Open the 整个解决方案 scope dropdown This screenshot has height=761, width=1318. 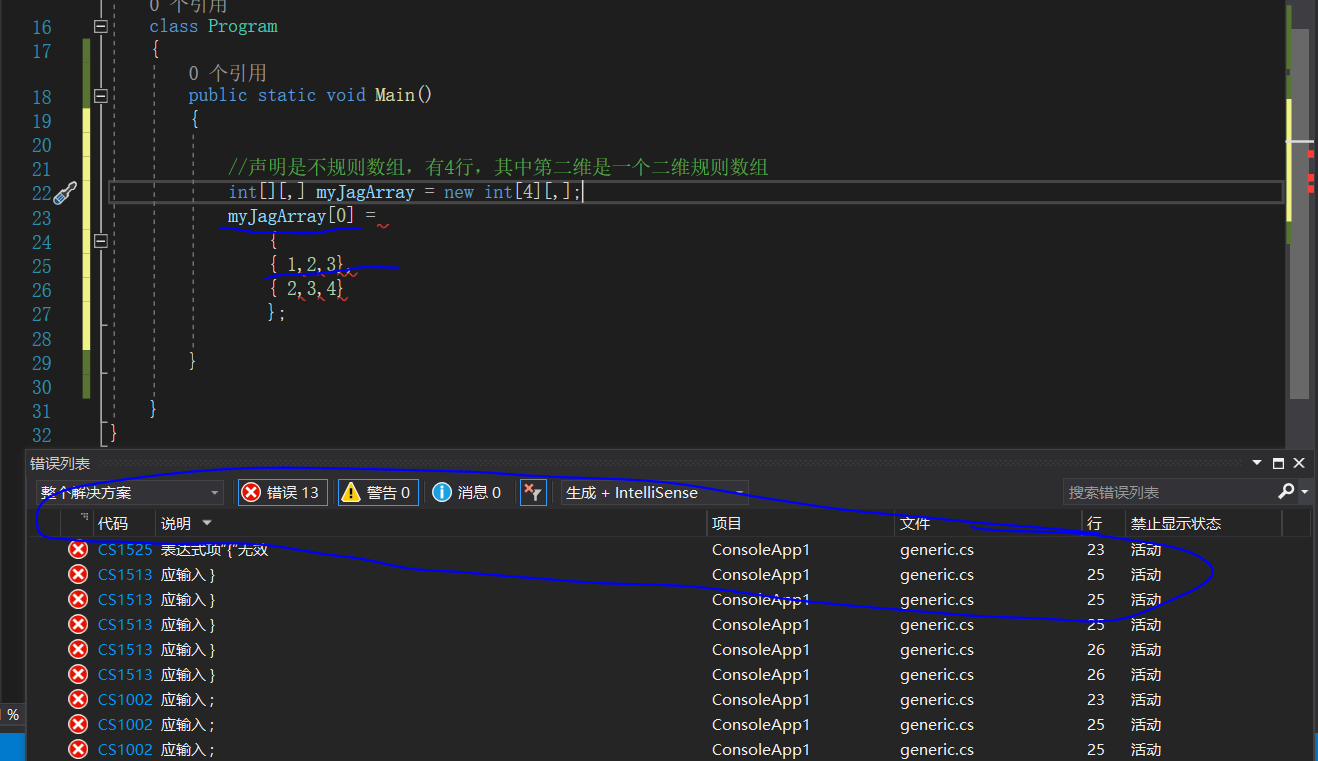[x=130, y=492]
